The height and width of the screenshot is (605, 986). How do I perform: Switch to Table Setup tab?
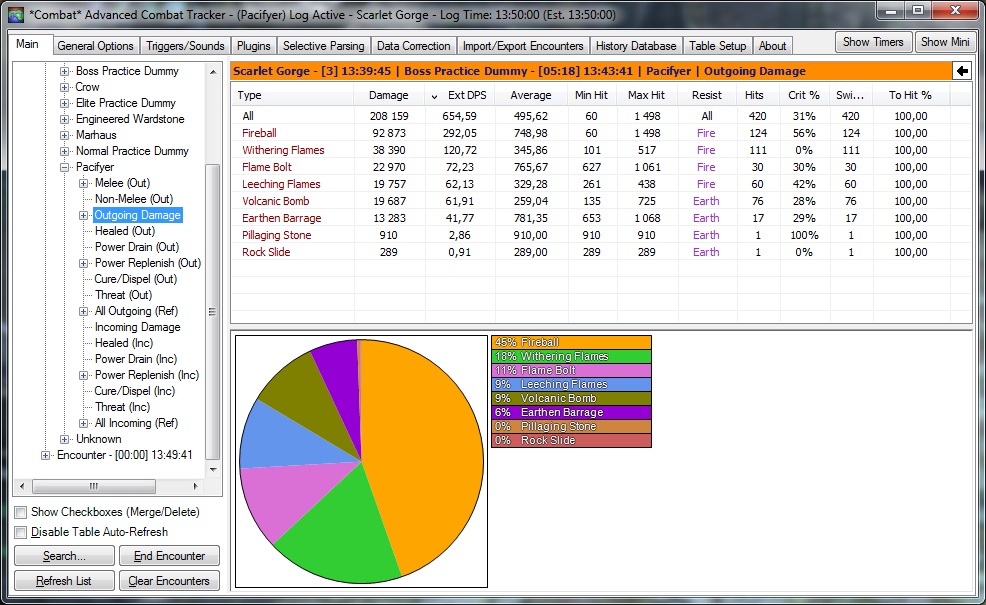point(717,46)
